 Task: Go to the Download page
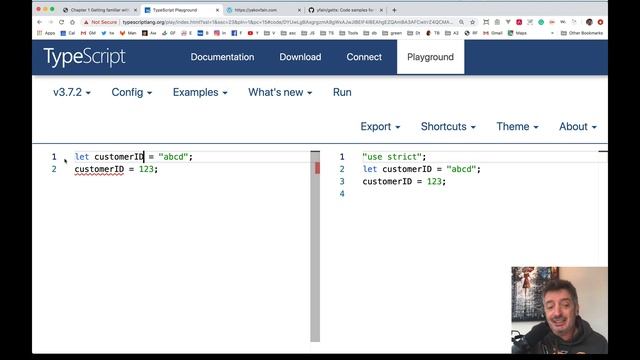[300, 57]
